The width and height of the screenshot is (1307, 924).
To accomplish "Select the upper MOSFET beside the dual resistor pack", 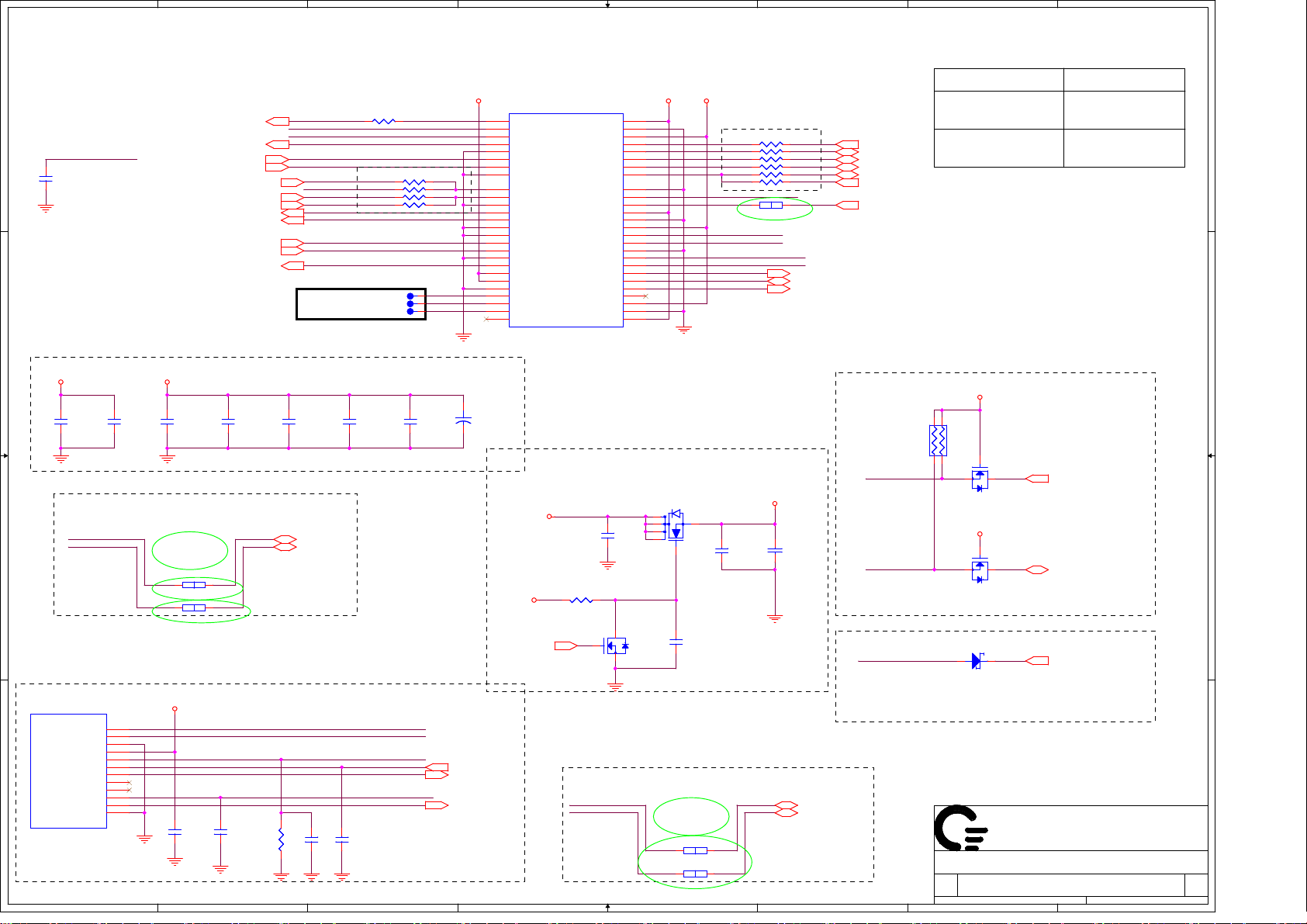I will (980, 479).
